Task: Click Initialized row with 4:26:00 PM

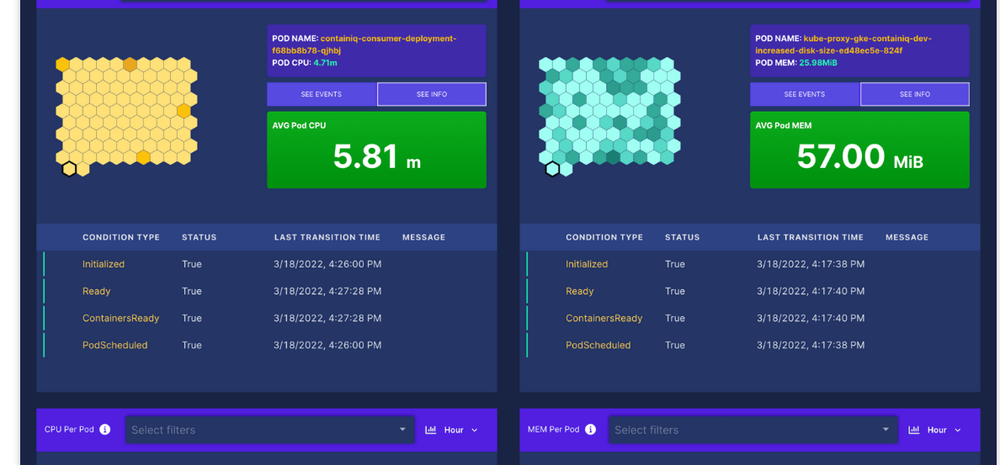Action: tap(267, 264)
